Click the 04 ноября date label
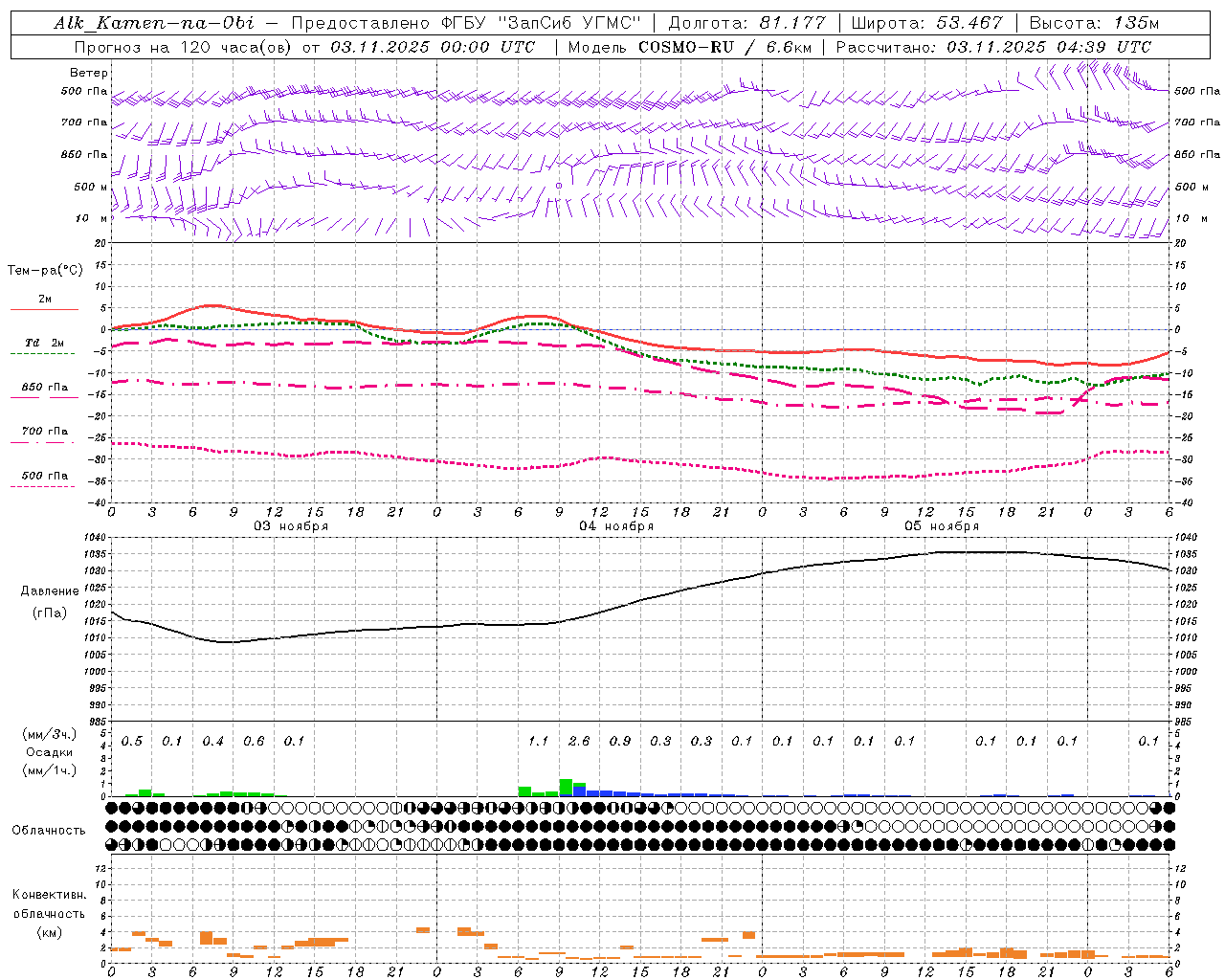This screenshot has width=1225, height=980. [616, 526]
